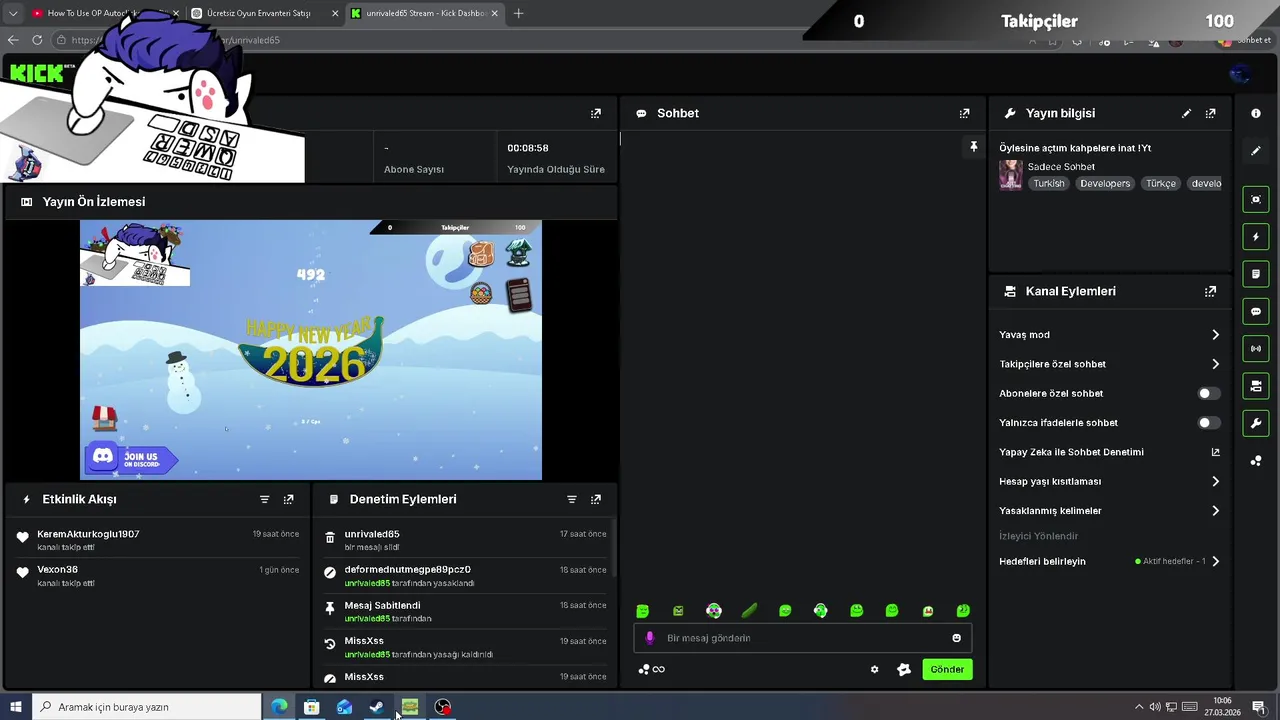This screenshot has height=720, width=1280.
Task: Edit stream info with pencil in Yayın bilgisi
Action: (x=1186, y=113)
